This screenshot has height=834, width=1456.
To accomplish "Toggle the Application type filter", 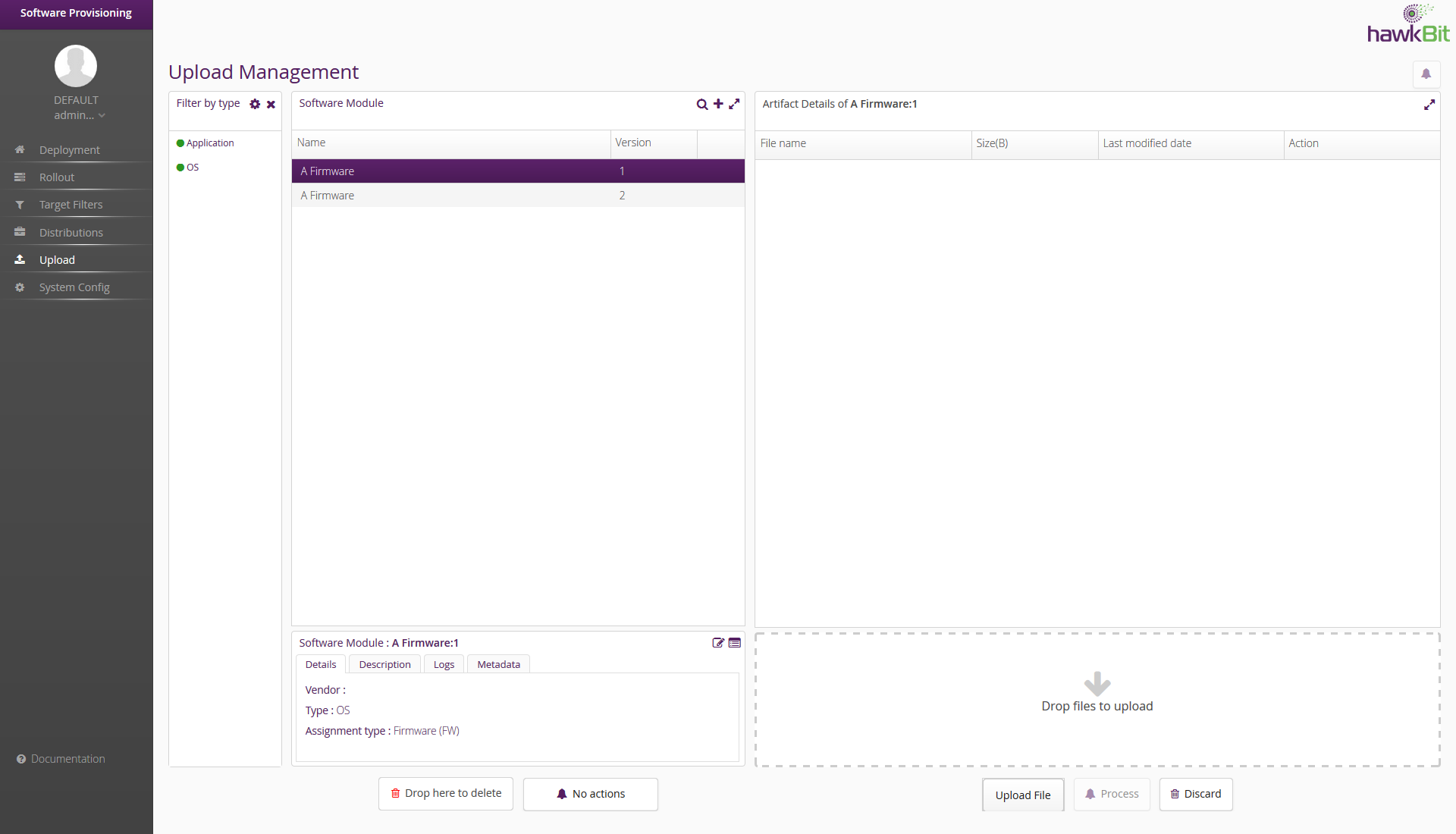I will coord(206,143).
